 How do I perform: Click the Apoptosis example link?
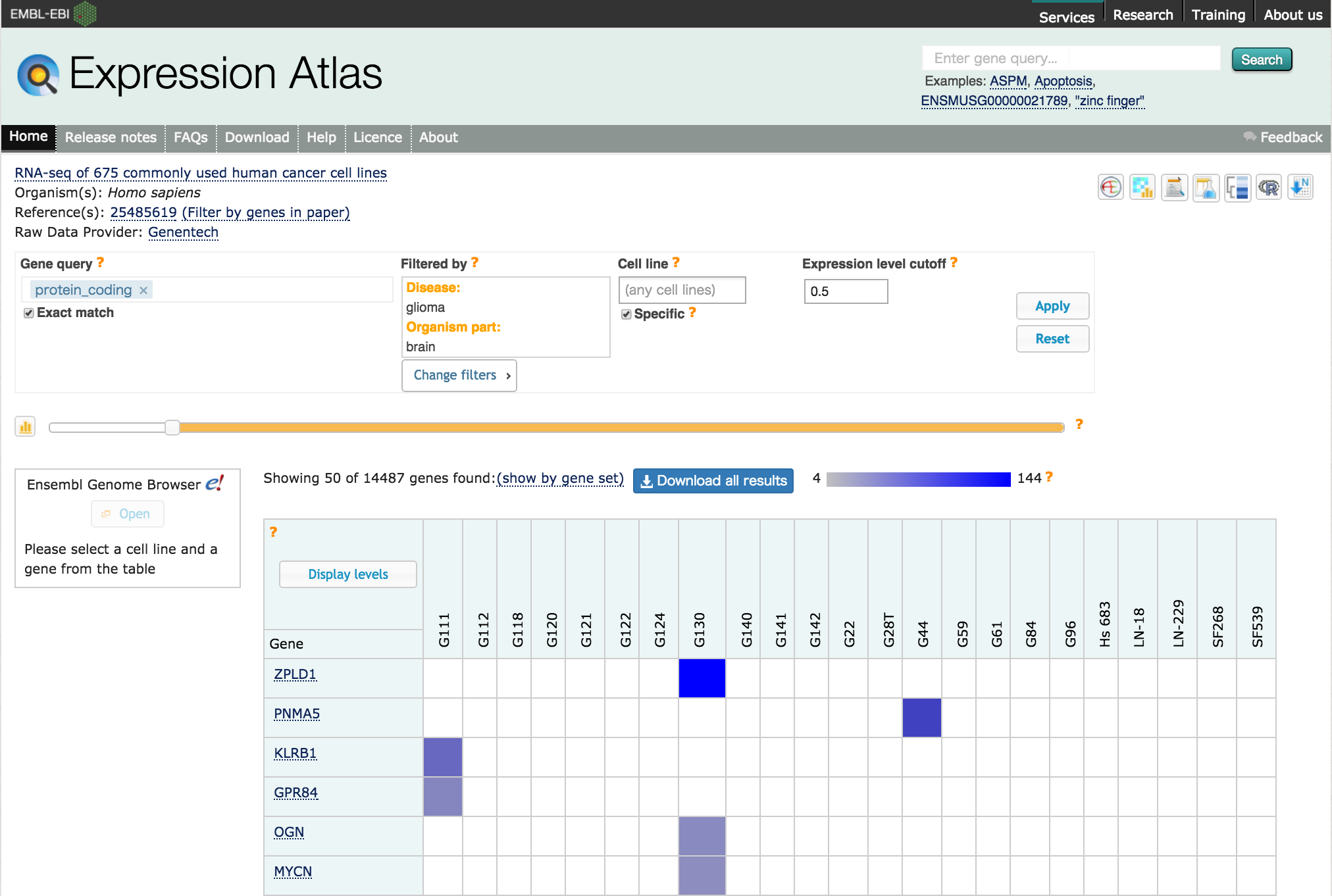coord(1063,81)
